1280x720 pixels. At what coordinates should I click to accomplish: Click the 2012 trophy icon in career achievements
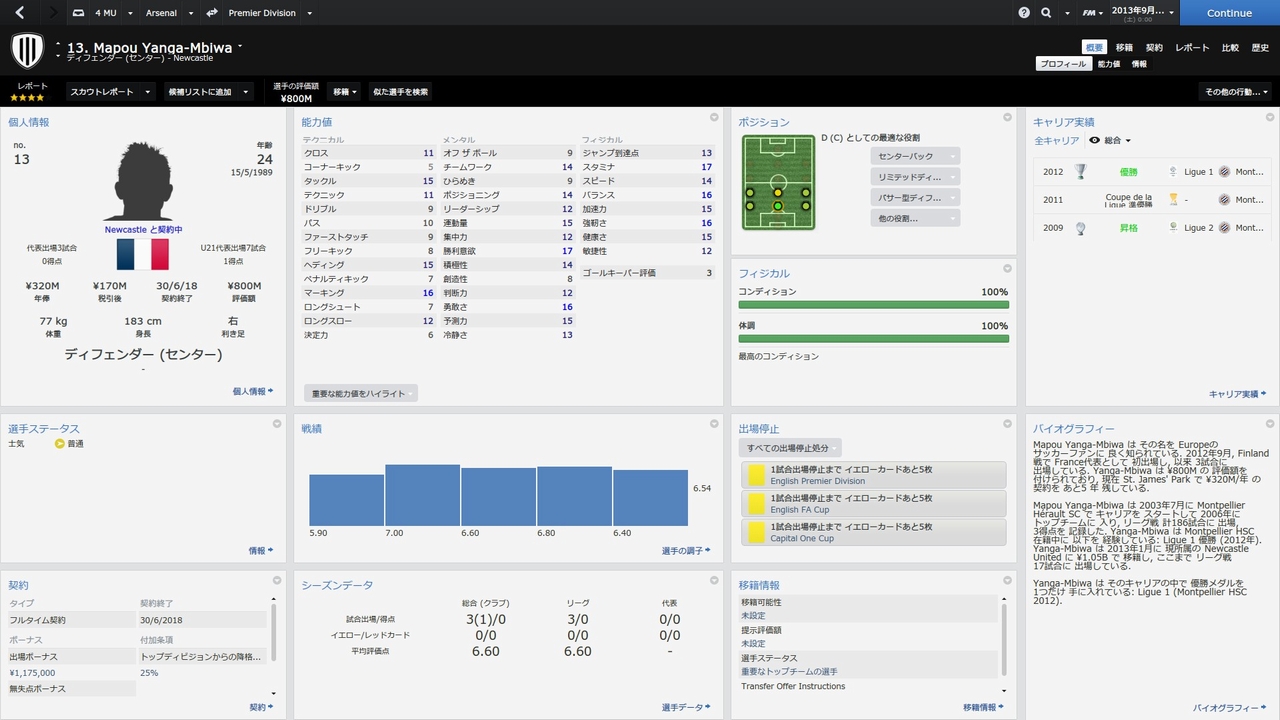pos(1080,172)
